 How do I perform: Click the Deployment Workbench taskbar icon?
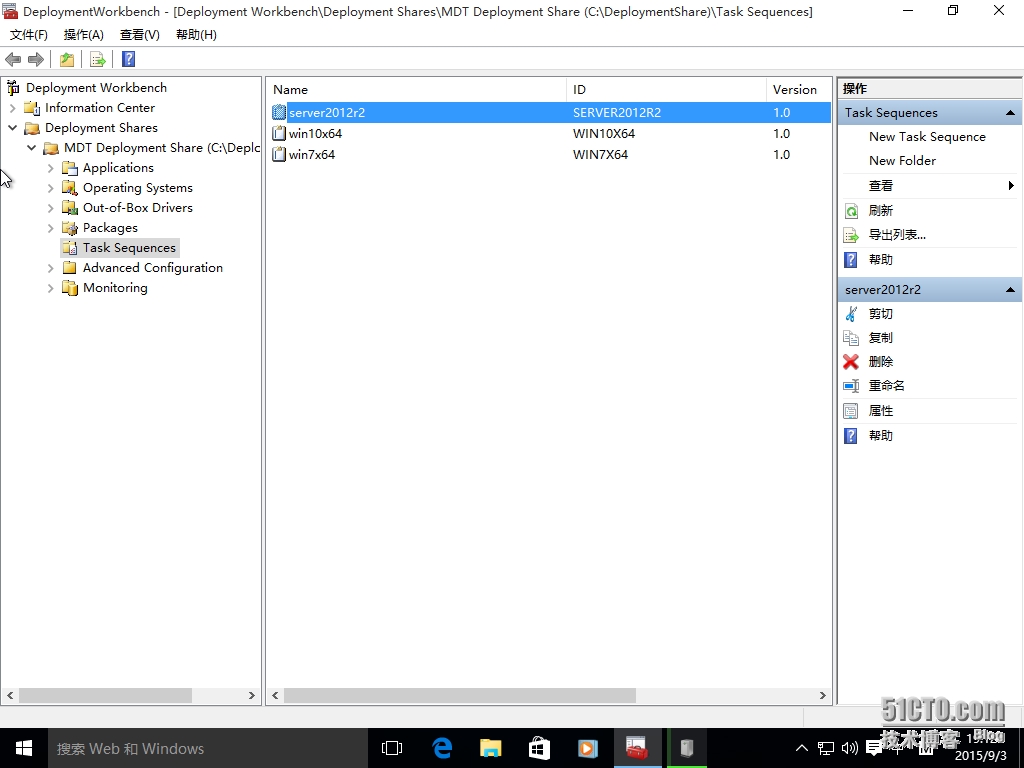(637, 748)
